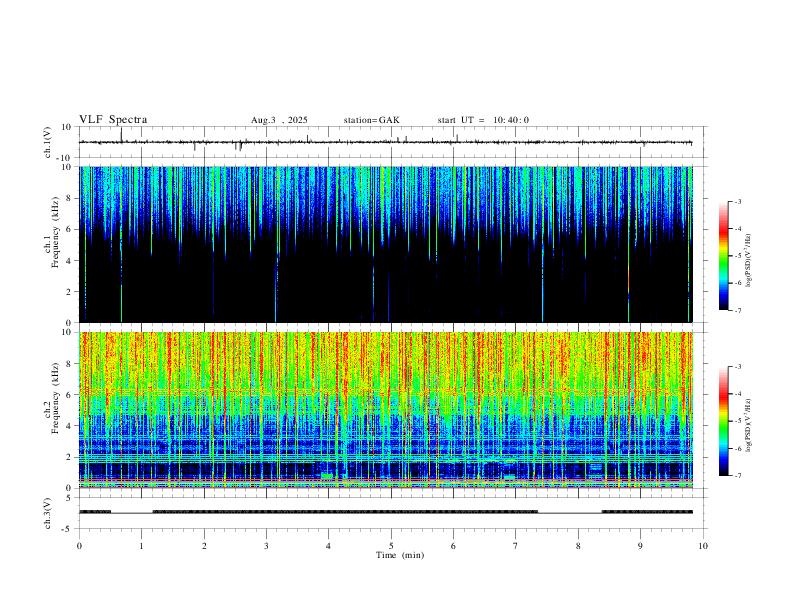This screenshot has width=792, height=612.
Task: Click the ch.2 color bar '-7' label
Action: pos(737,475)
